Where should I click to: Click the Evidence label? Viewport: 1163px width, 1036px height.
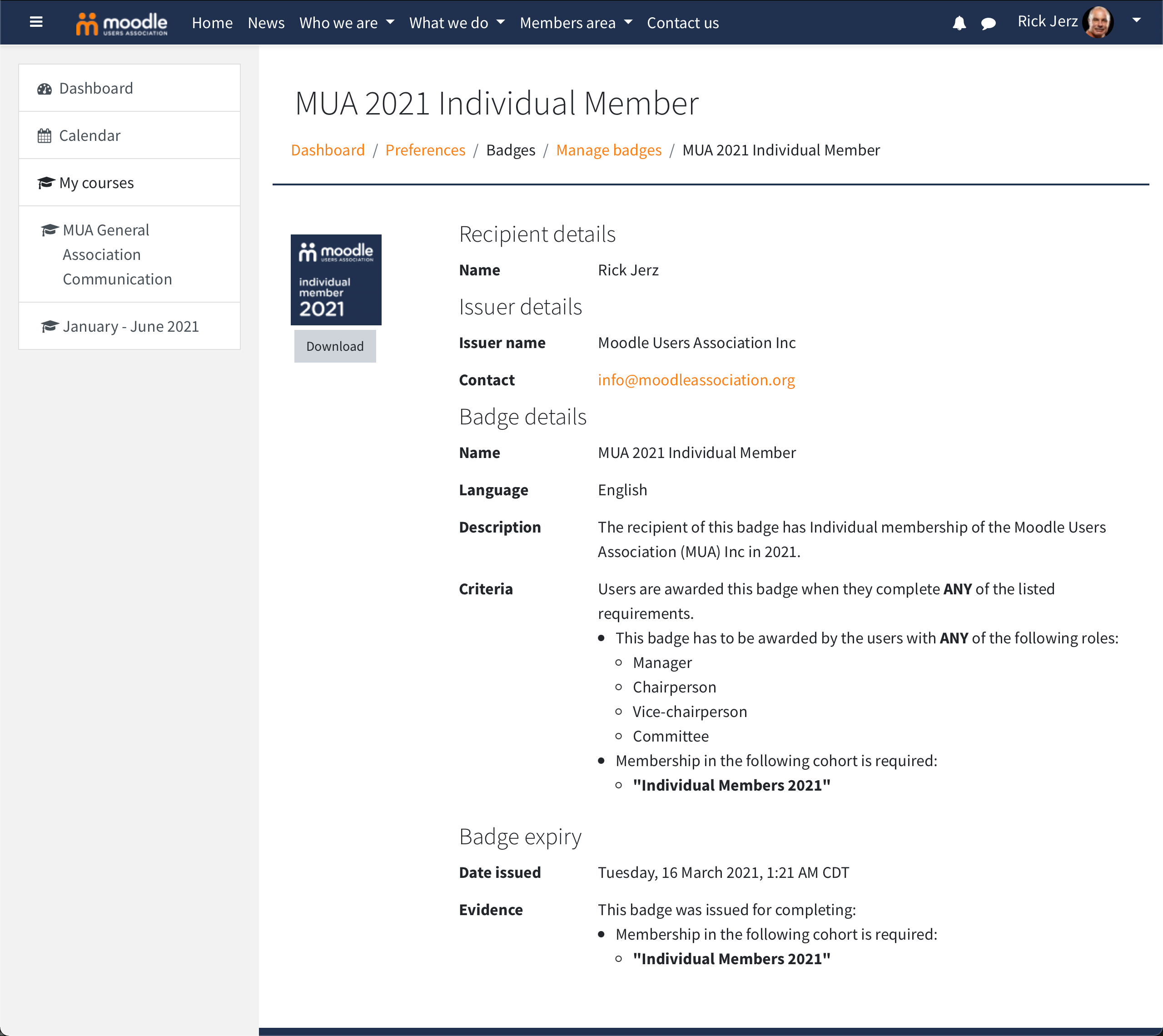tap(491, 910)
